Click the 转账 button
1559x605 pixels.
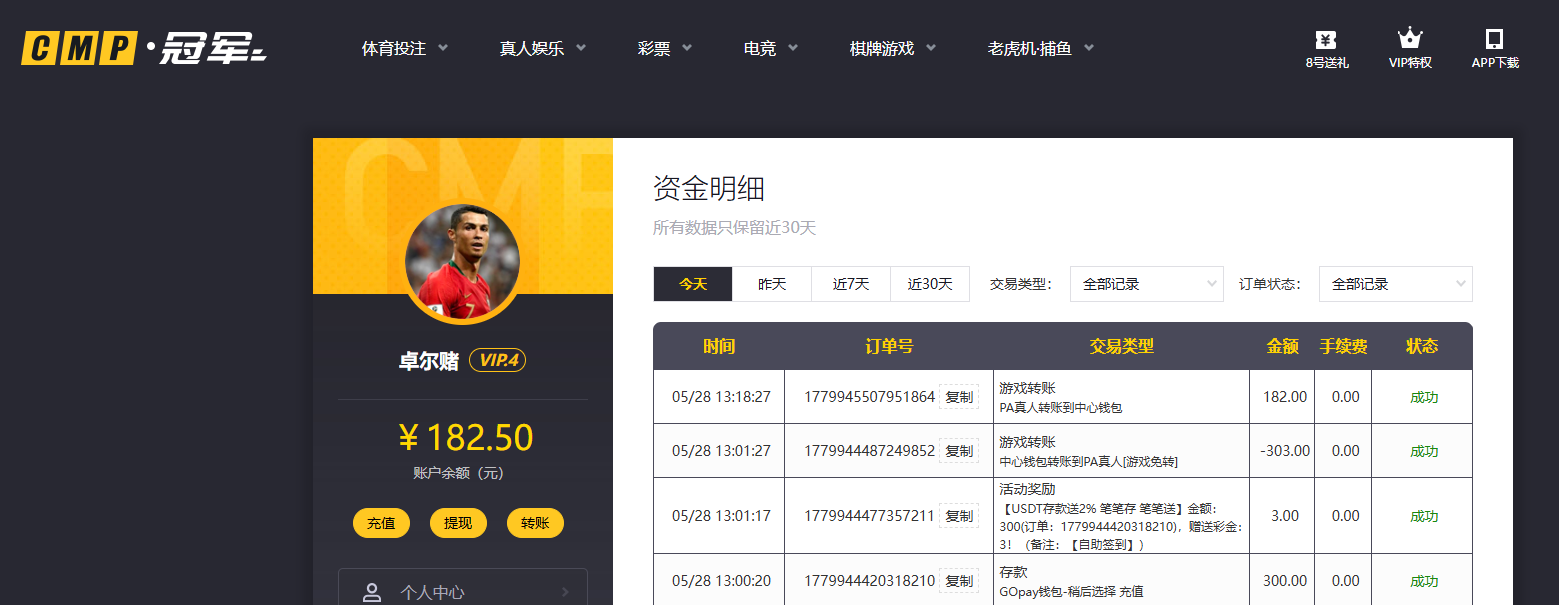[535, 523]
